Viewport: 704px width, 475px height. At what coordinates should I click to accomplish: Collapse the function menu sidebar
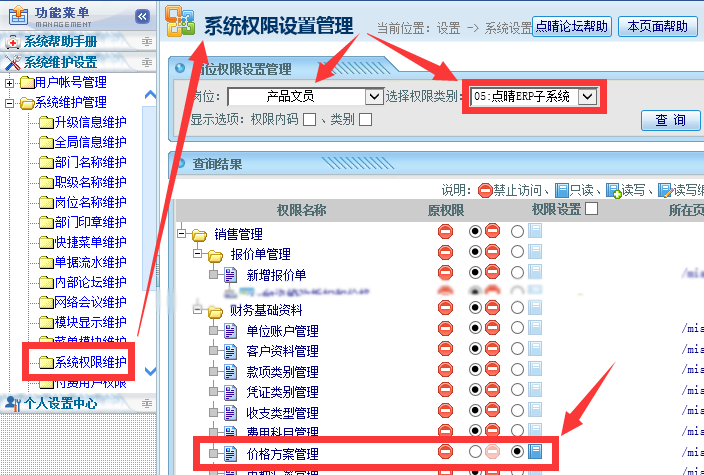pyautogui.click(x=142, y=17)
